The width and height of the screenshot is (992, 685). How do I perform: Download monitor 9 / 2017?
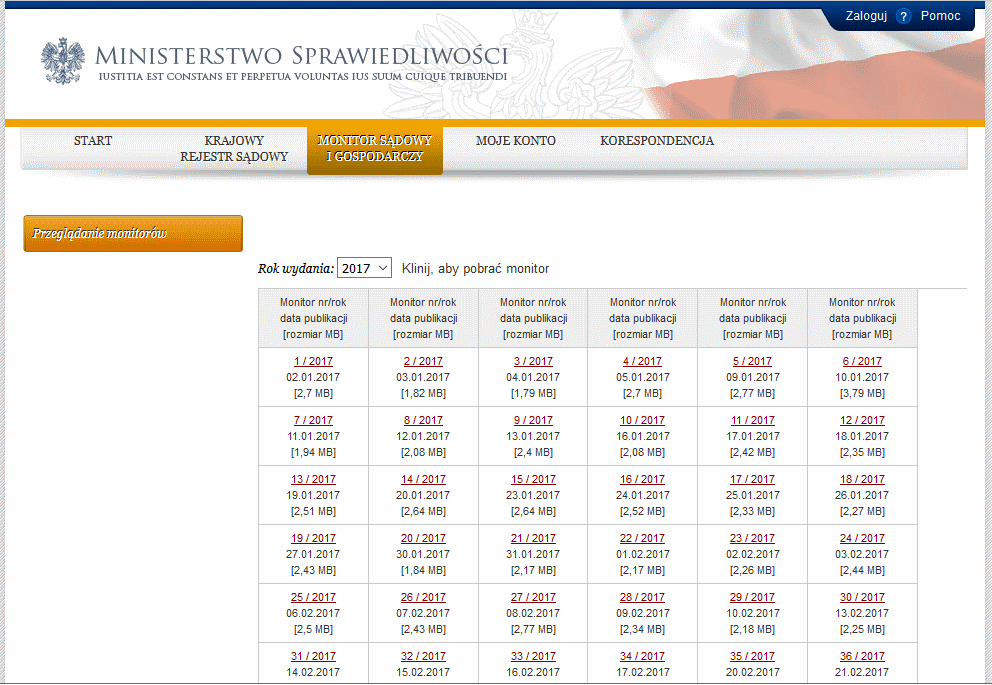(x=533, y=420)
